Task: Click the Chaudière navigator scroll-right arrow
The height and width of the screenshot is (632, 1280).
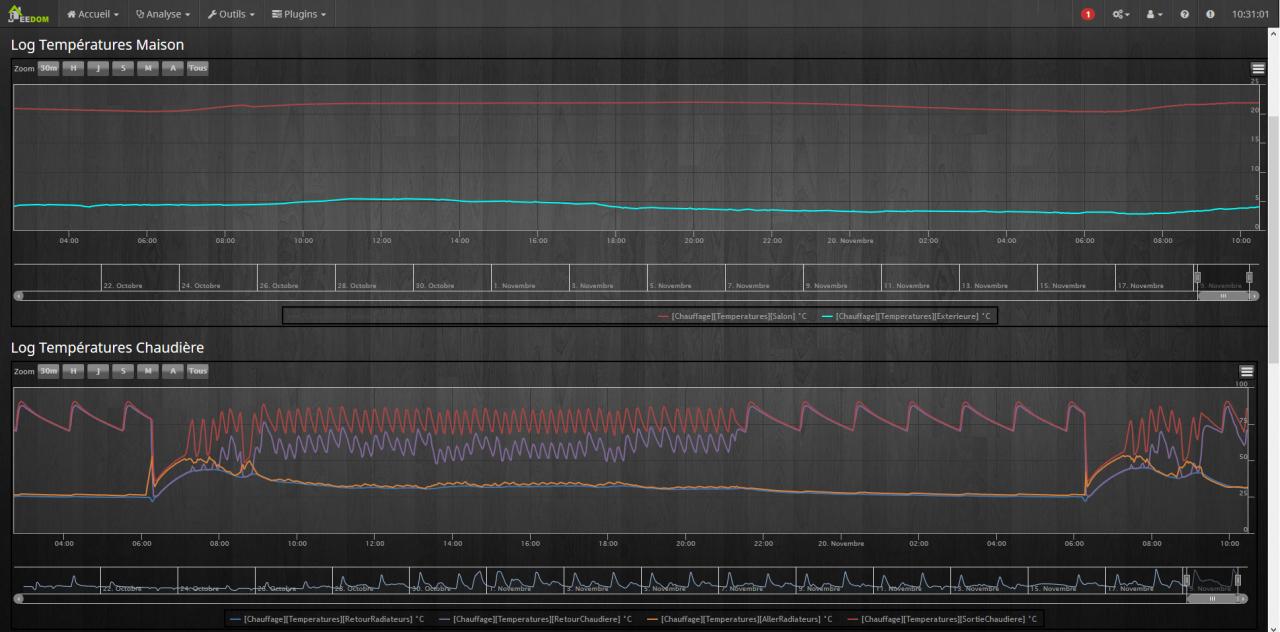Action: tap(1244, 598)
